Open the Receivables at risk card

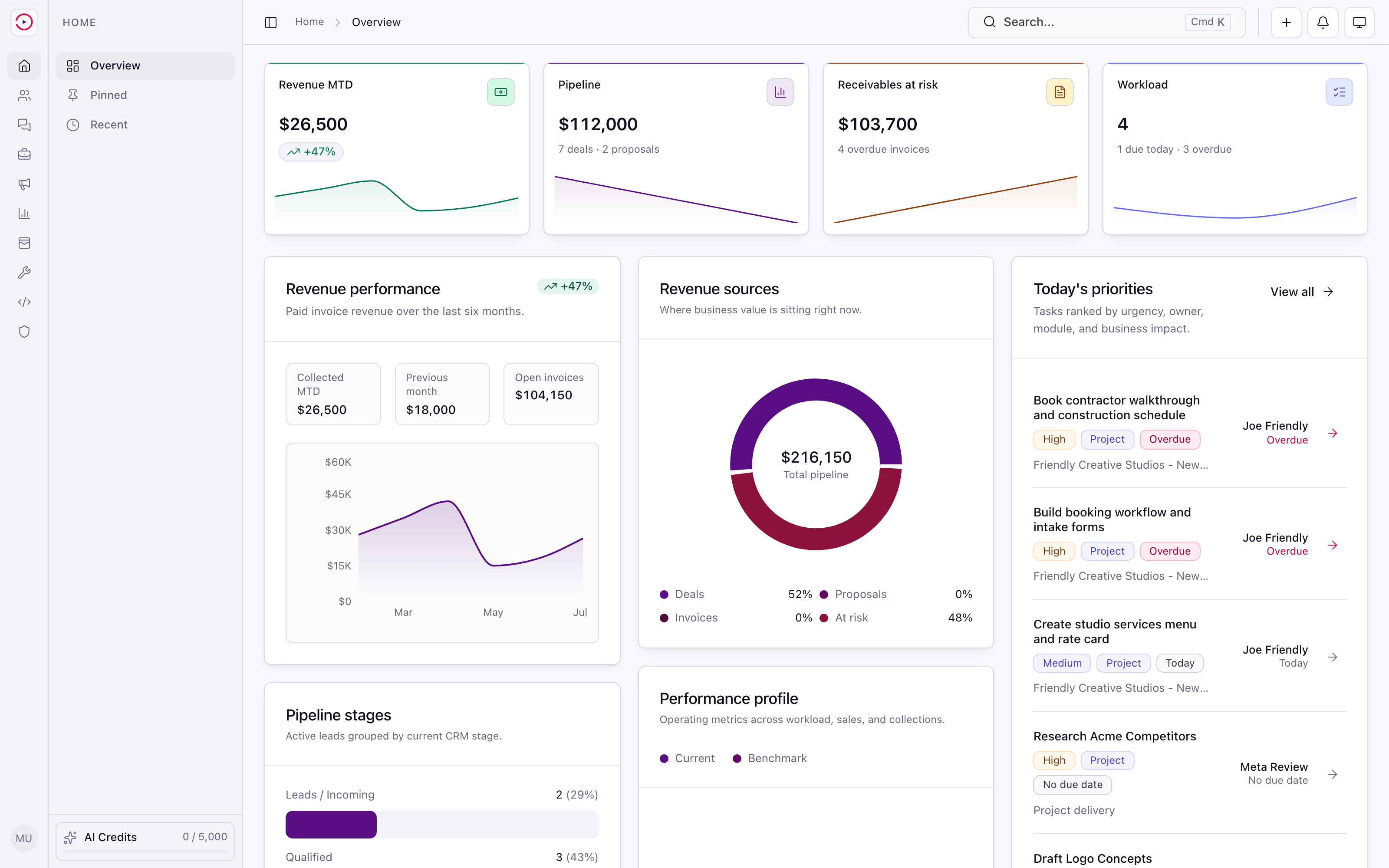[x=956, y=149]
